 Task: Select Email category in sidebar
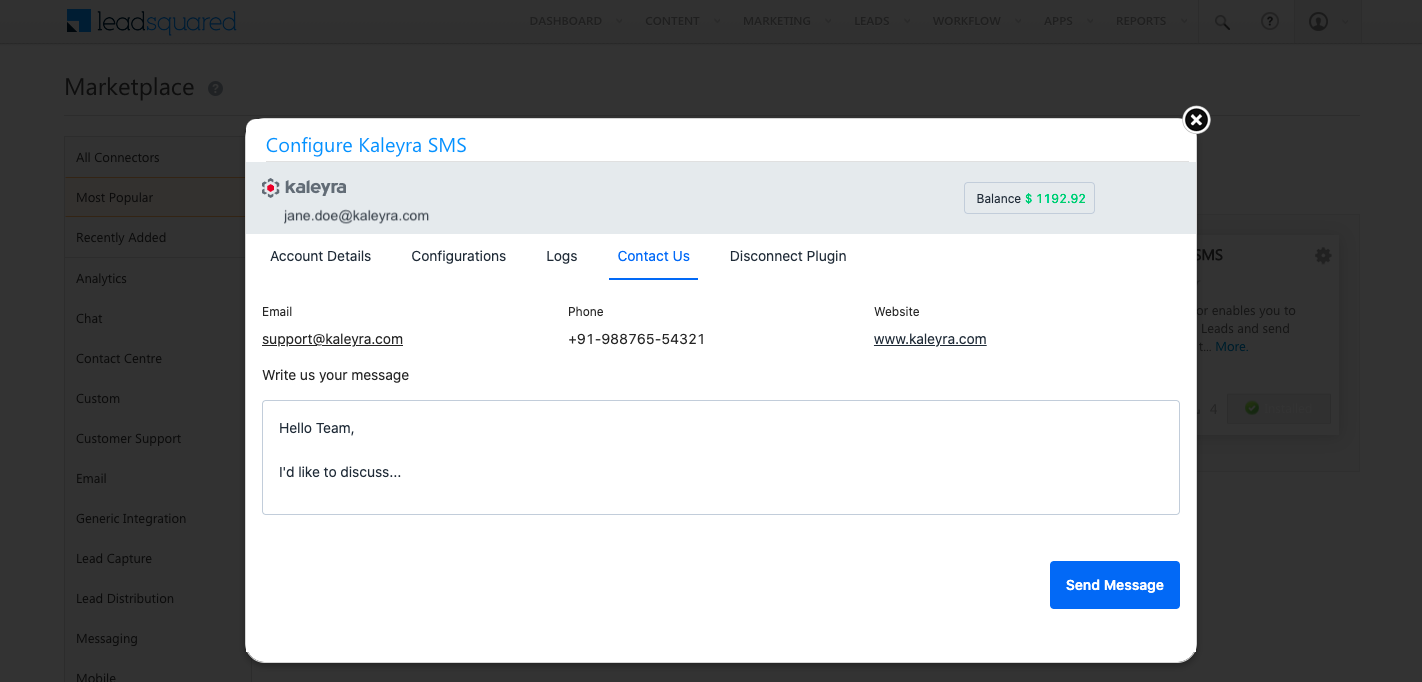[91, 478]
